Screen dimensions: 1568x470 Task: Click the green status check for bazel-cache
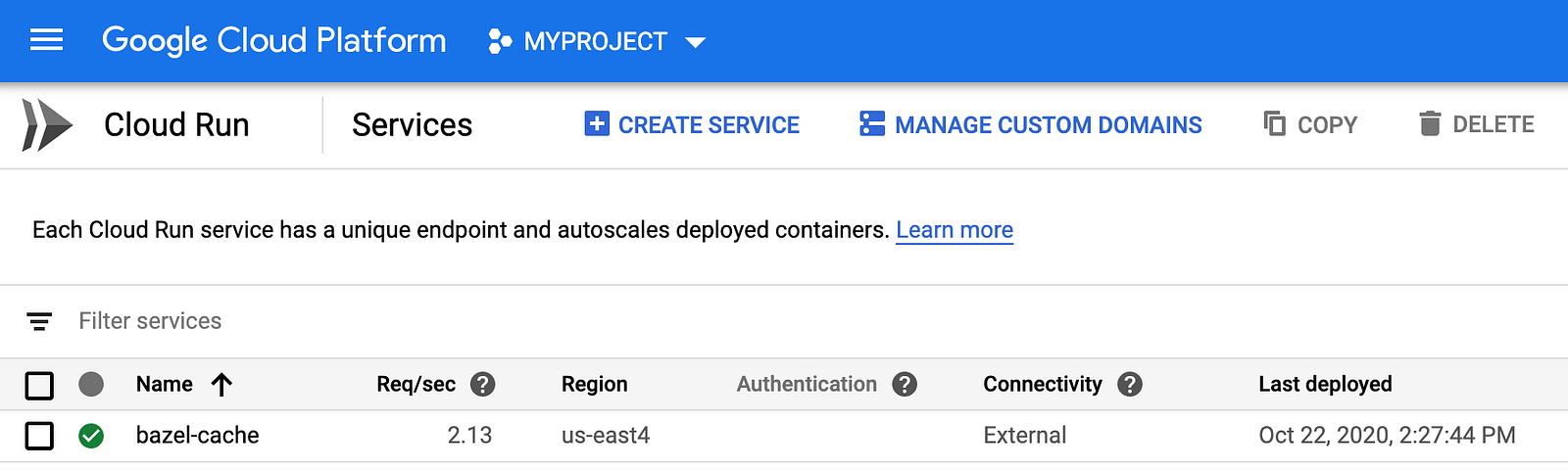tap(91, 436)
